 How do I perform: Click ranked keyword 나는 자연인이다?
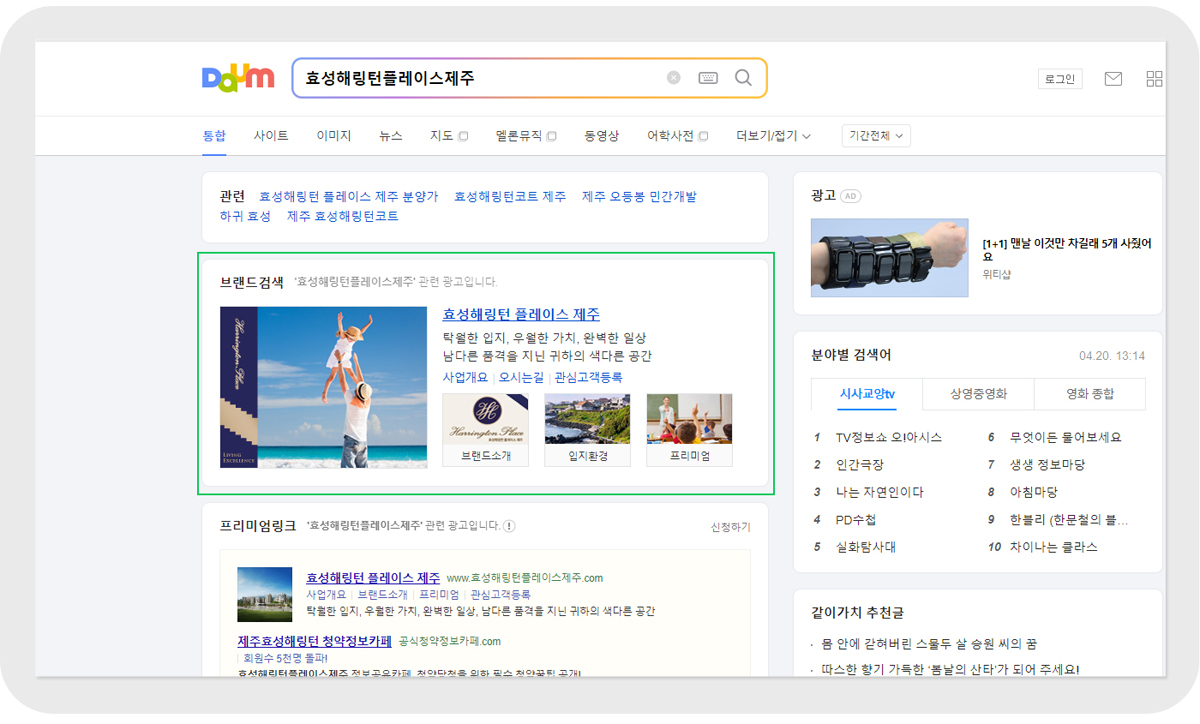[880, 492]
